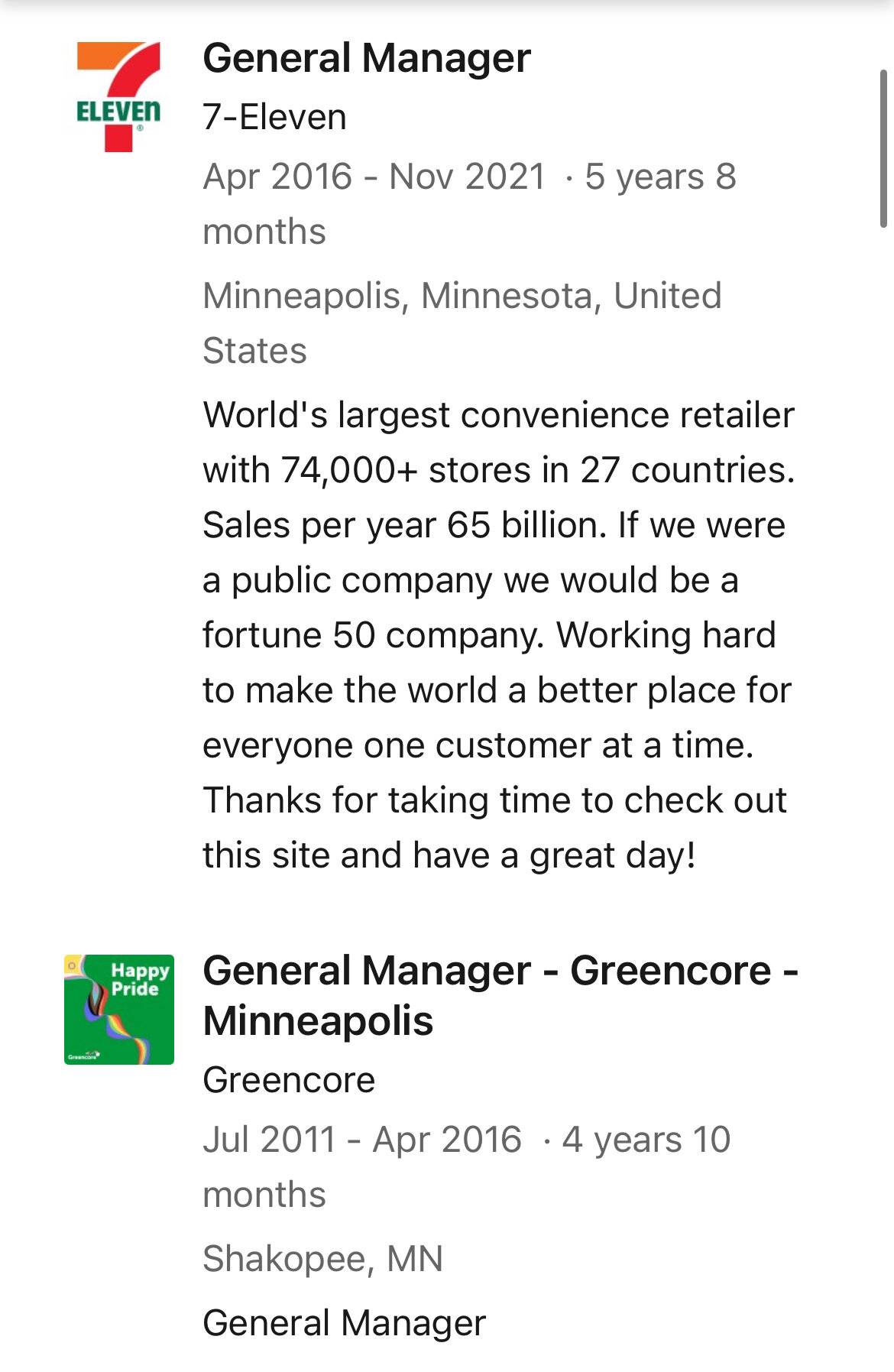Tap the Shakopee, MN location text
894x1372 pixels.
tap(323, 1259)
